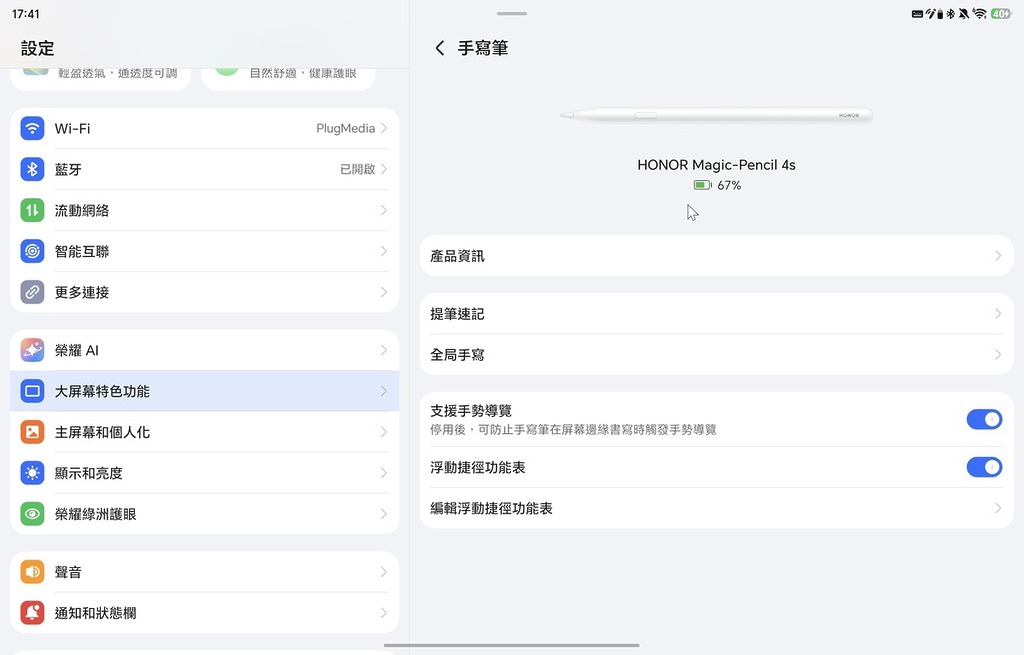Open 全局手寫 via its chevron

pos(998,355)
